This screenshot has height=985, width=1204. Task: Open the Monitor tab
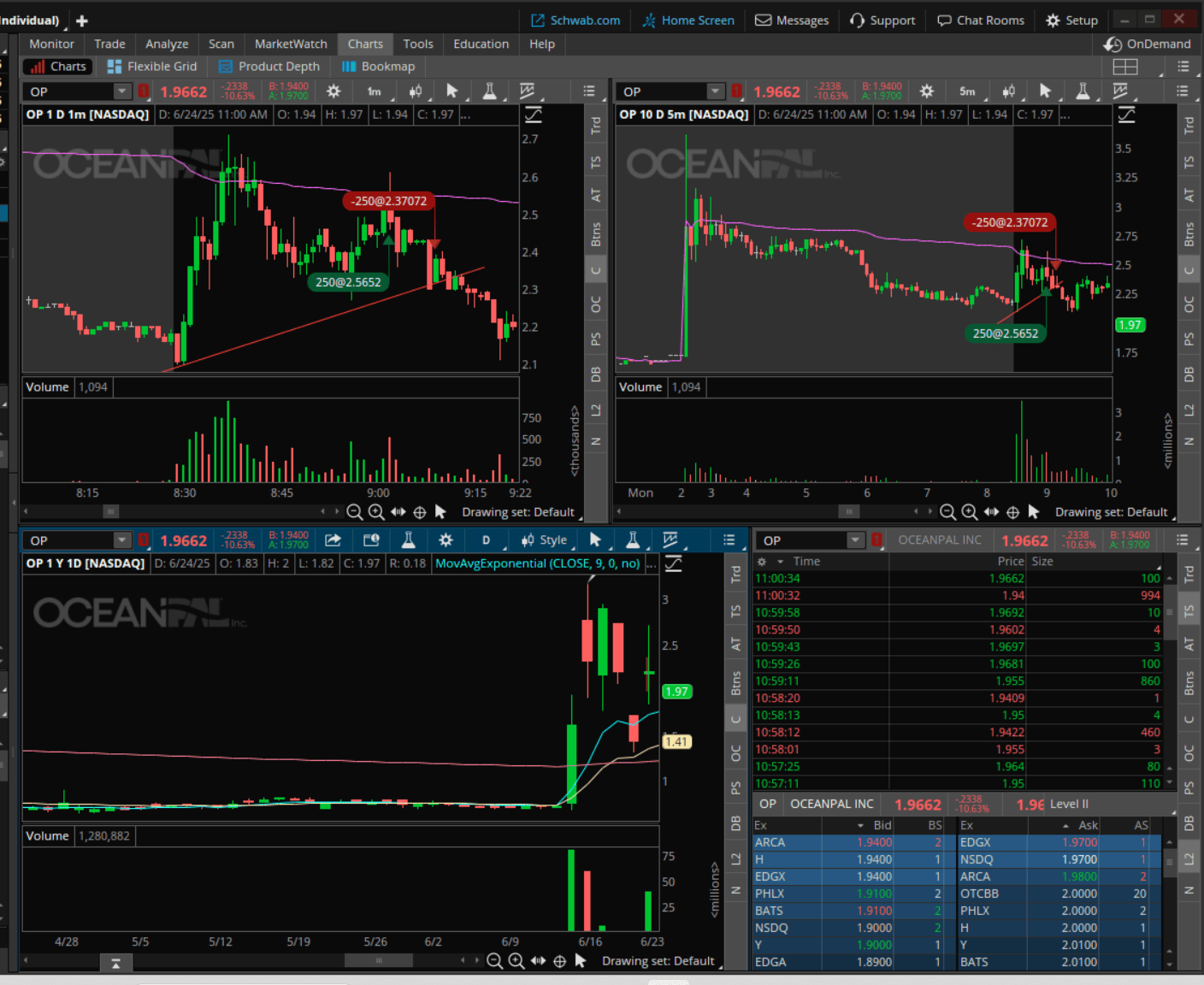(x=51, y=44)
